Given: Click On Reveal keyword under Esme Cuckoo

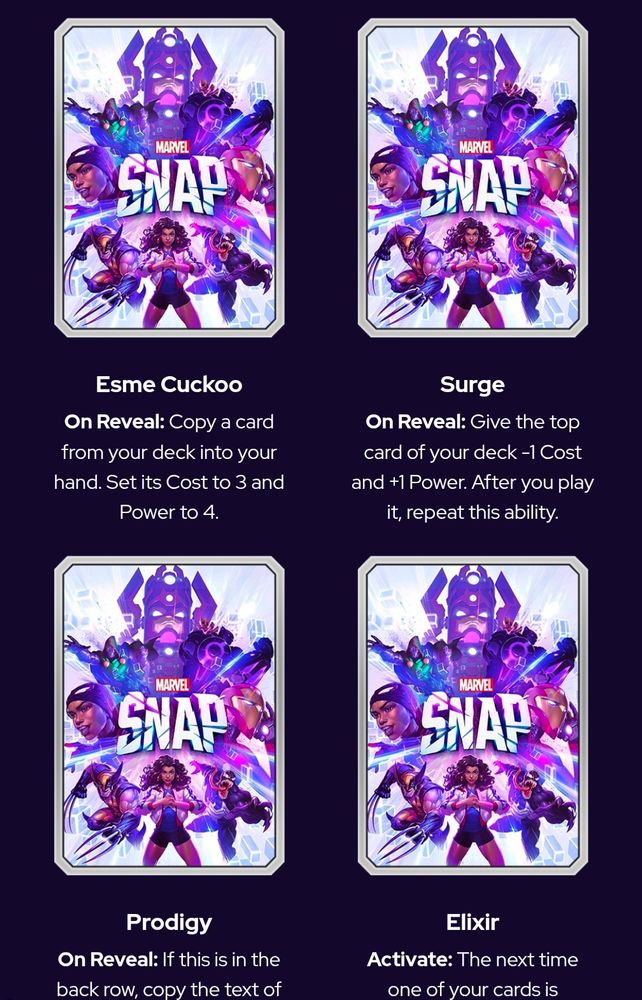Looking at the screenshot, I should click(114, 422).
